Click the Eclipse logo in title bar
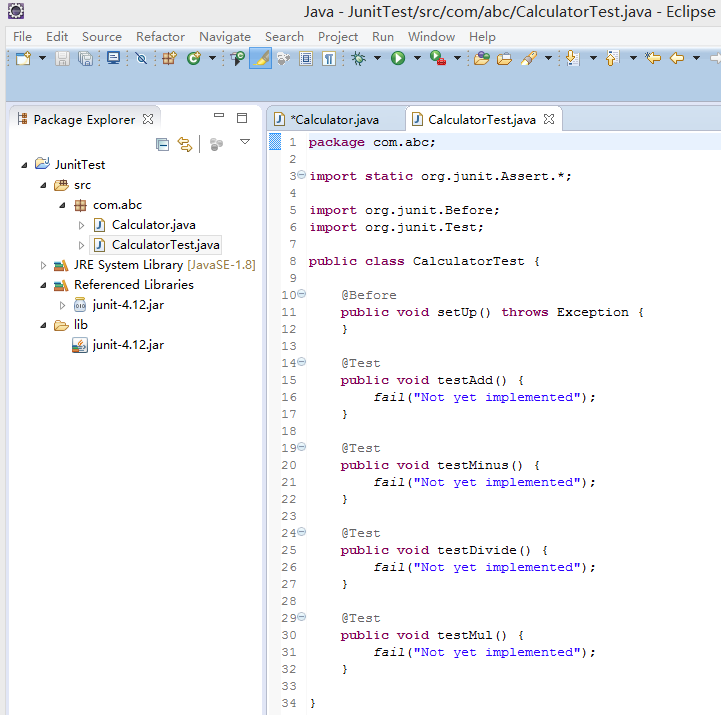Screen dimensions: 721x715 tap(16, 11)
